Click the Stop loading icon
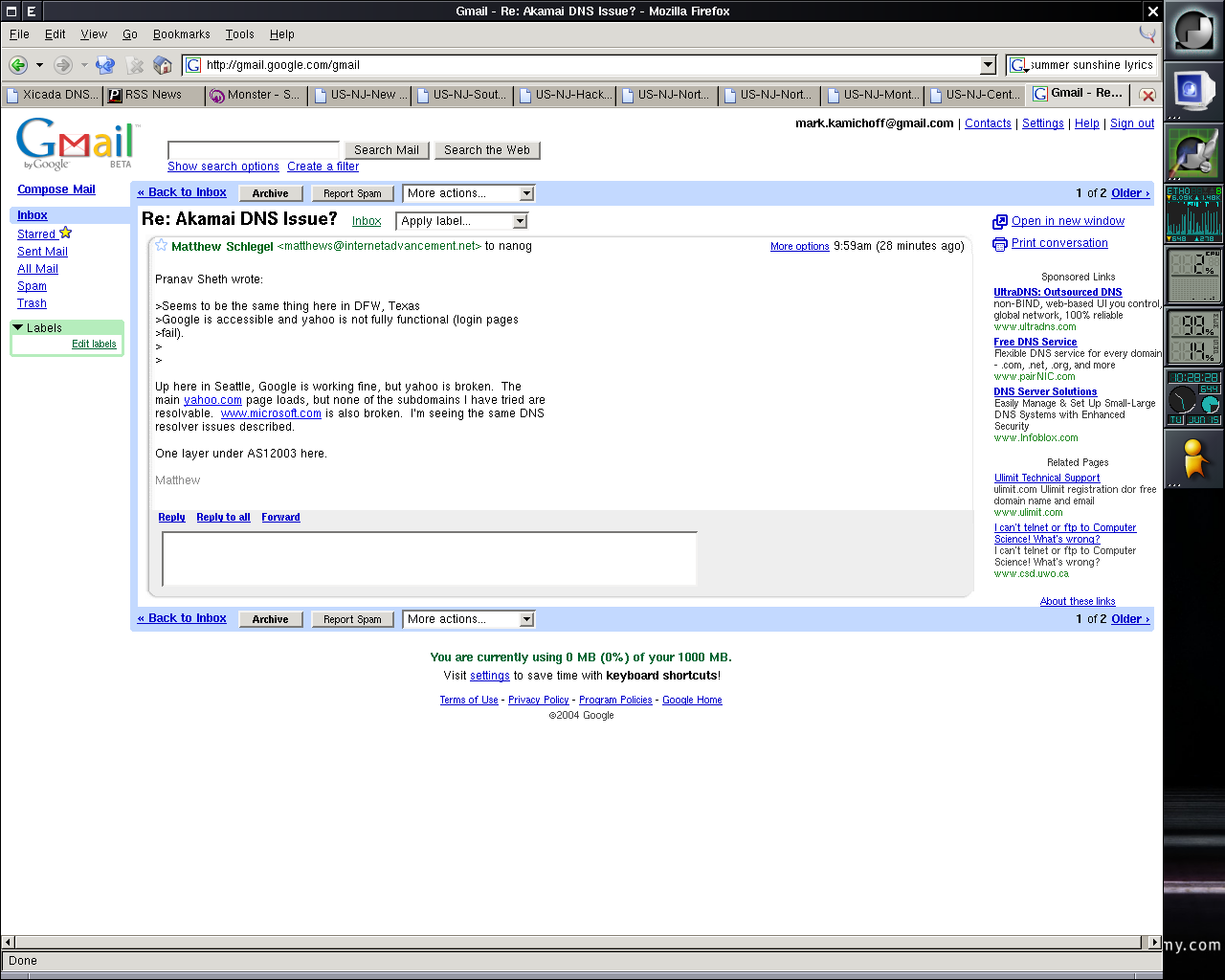The width and height of the screenshot is (1225, 980). 135,65
